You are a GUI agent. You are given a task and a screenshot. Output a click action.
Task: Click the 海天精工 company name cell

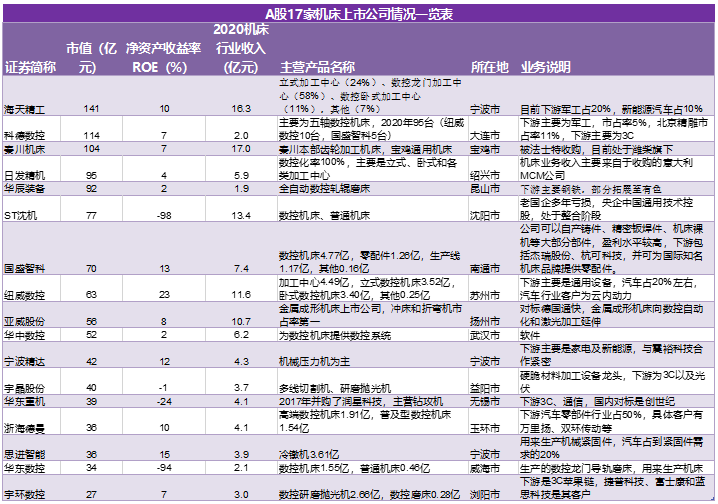(x=24, y=109)
